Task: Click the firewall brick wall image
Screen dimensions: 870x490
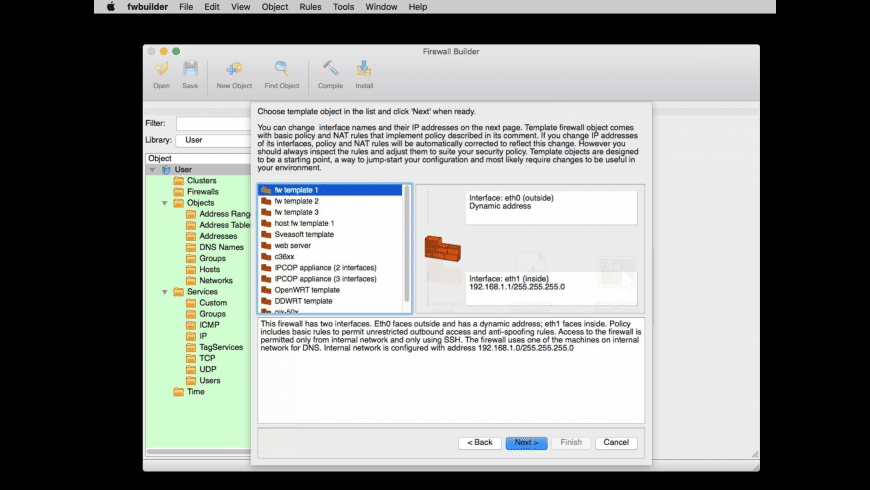Action: point(442,249)
